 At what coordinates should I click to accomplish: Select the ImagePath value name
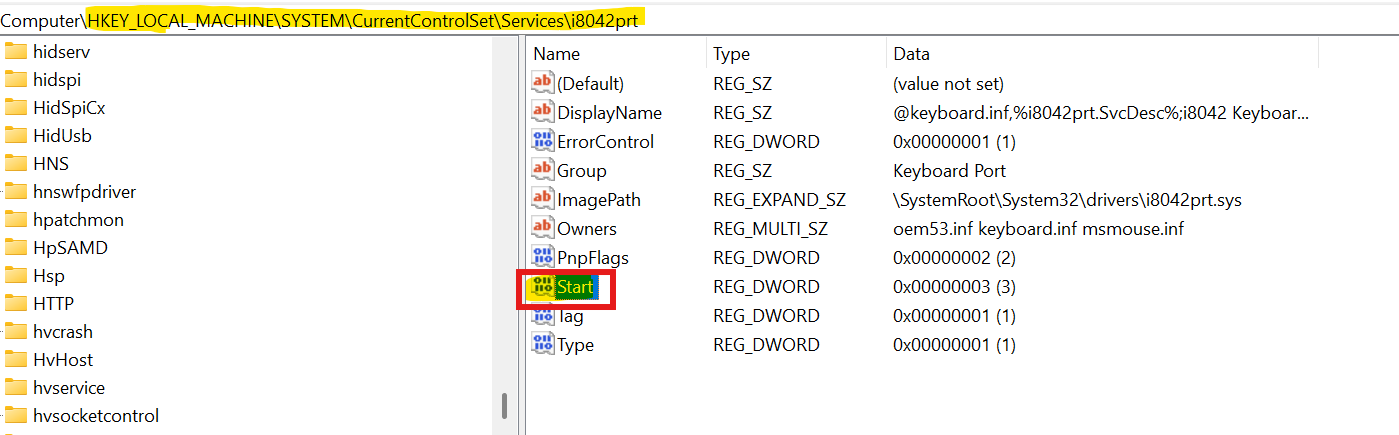click(599, 199)
